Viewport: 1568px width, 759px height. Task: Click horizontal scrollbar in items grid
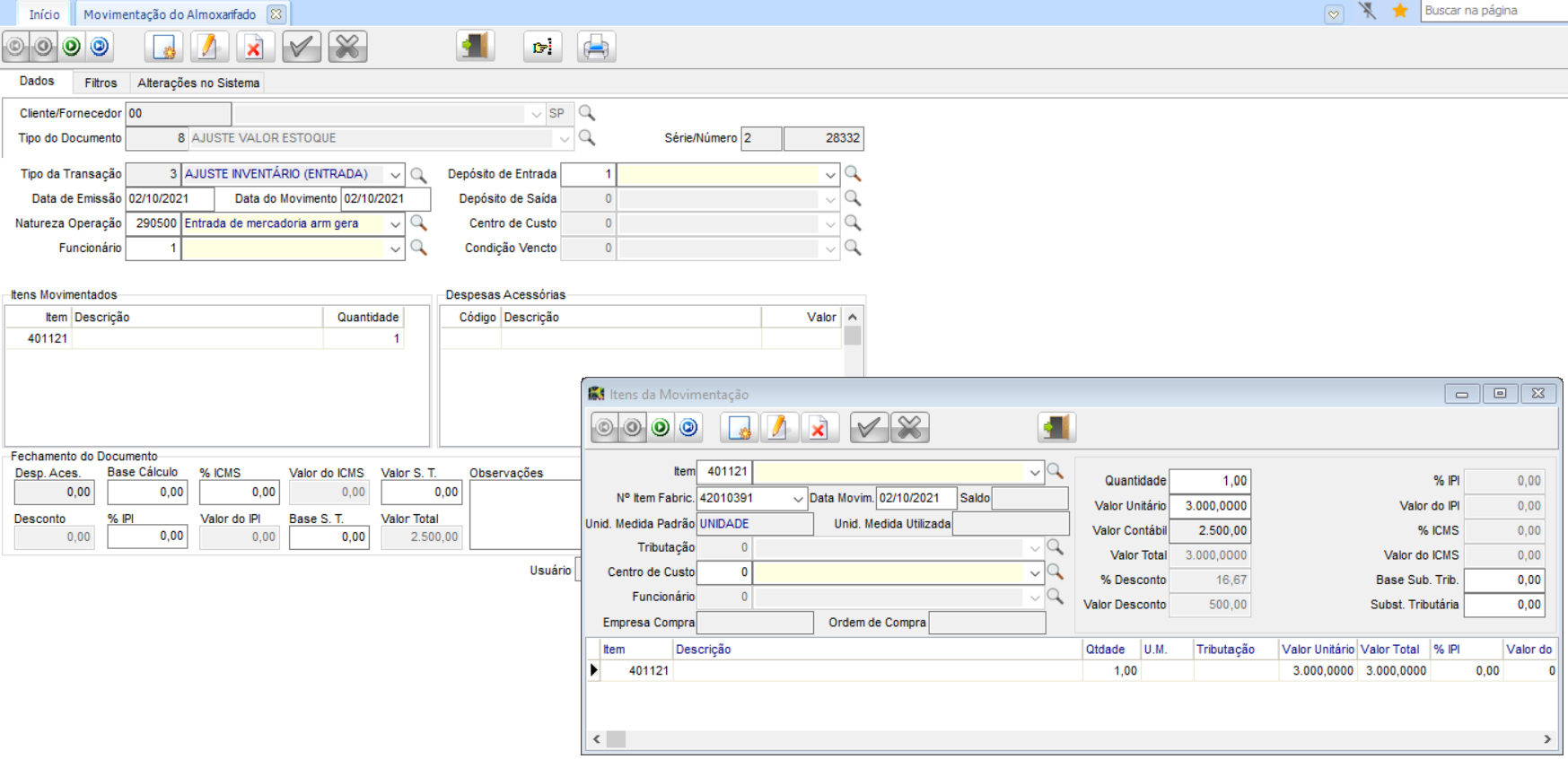1072,739
